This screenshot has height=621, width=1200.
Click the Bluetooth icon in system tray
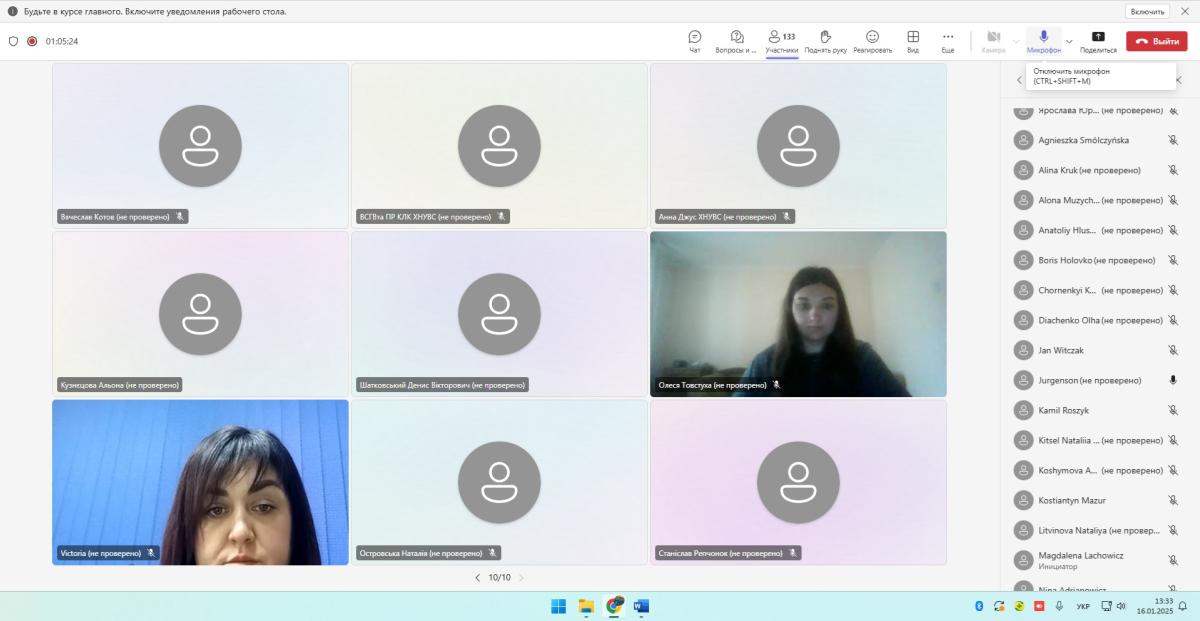(x=979, y=606)
